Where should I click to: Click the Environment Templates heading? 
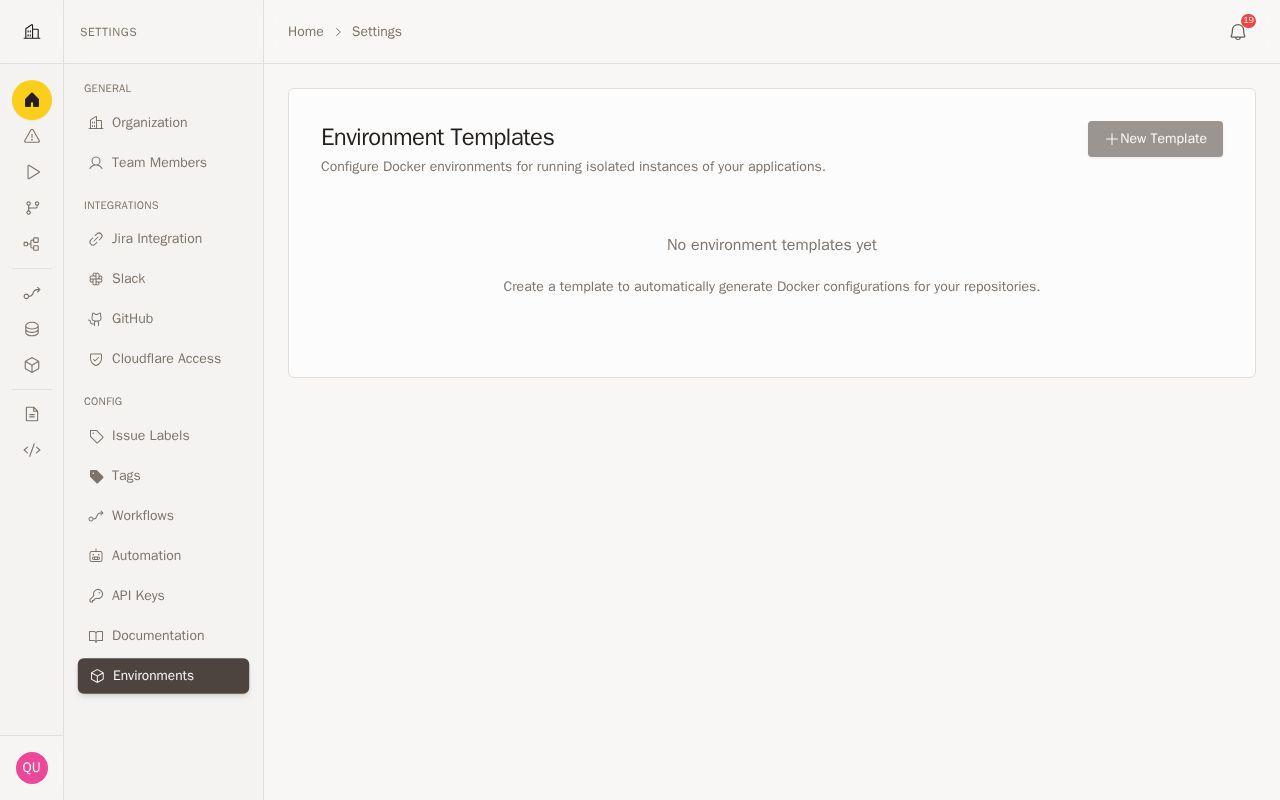click(x=438, y=137)
